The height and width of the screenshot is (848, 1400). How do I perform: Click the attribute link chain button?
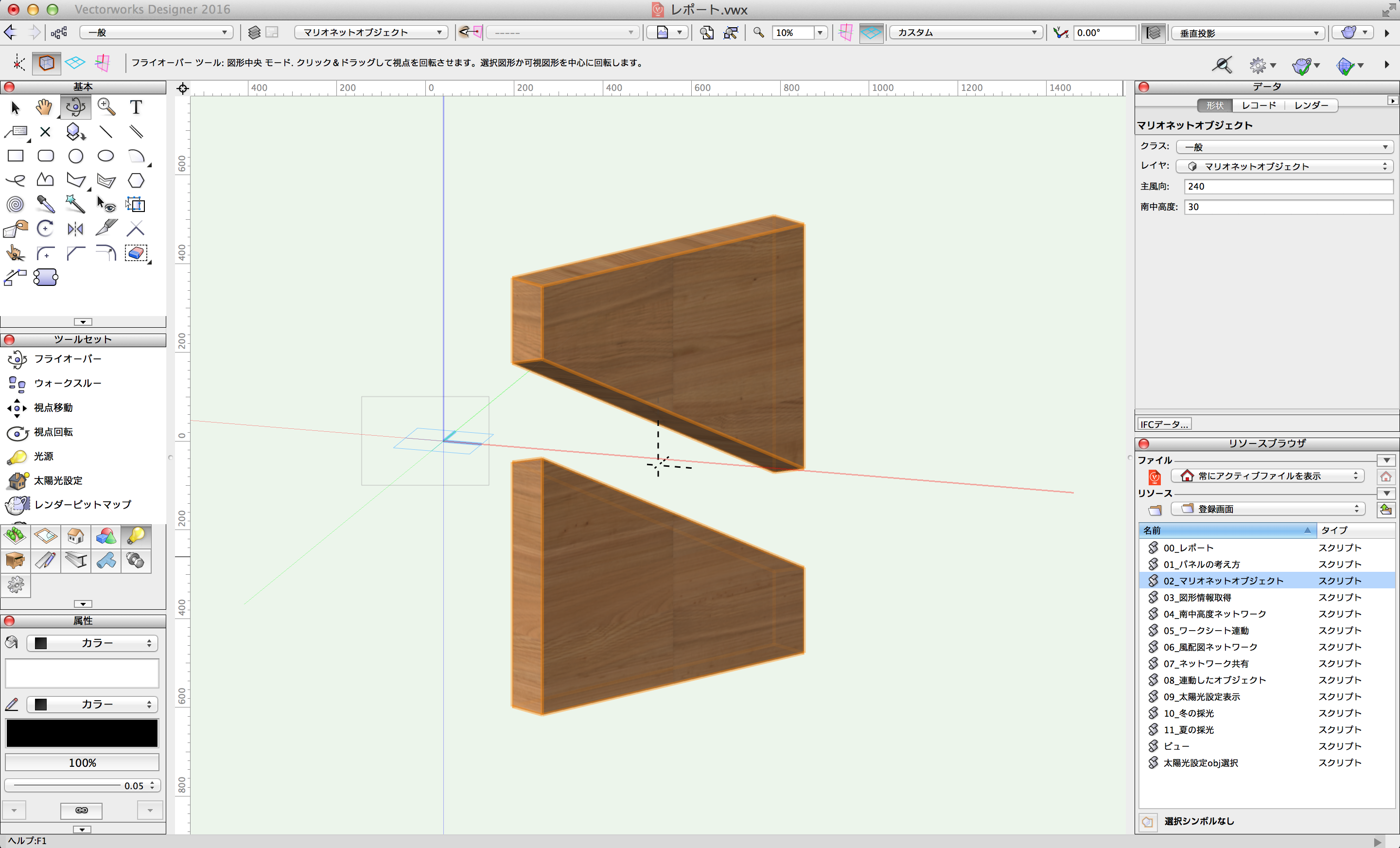pyautogui.click(x=82, y=810)
